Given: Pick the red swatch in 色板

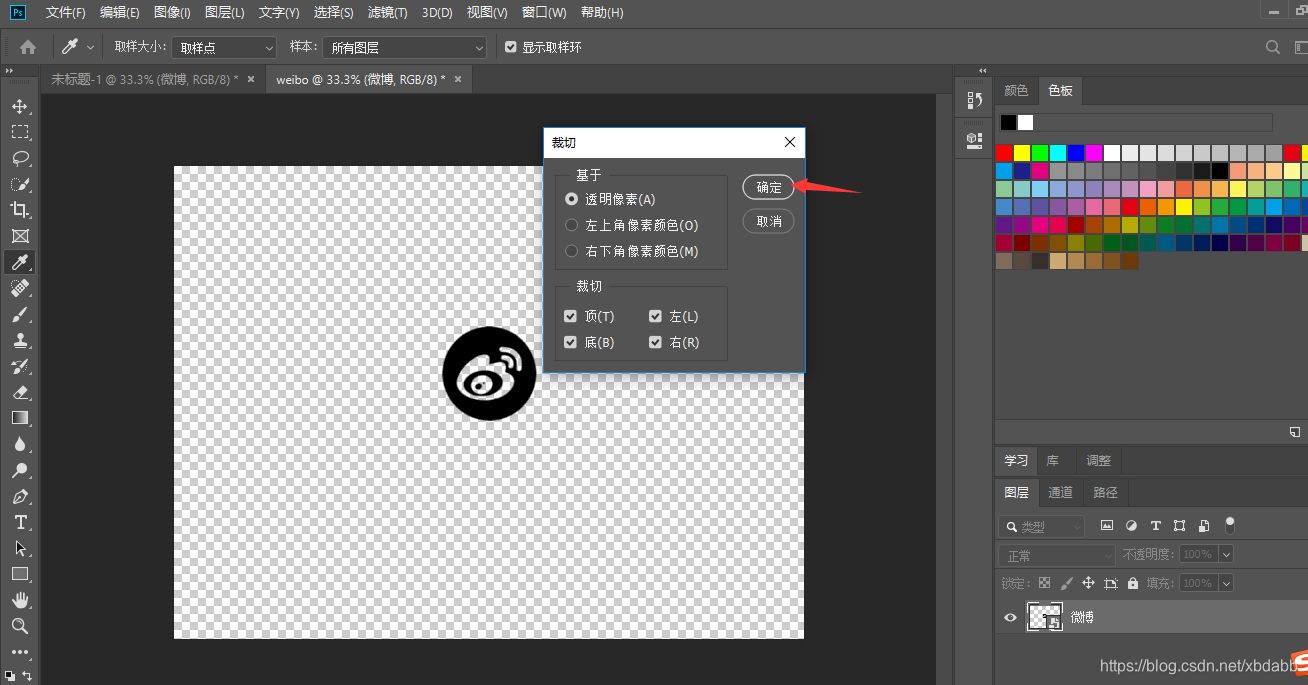Looking at the screenshot, I should (1004, 153).
